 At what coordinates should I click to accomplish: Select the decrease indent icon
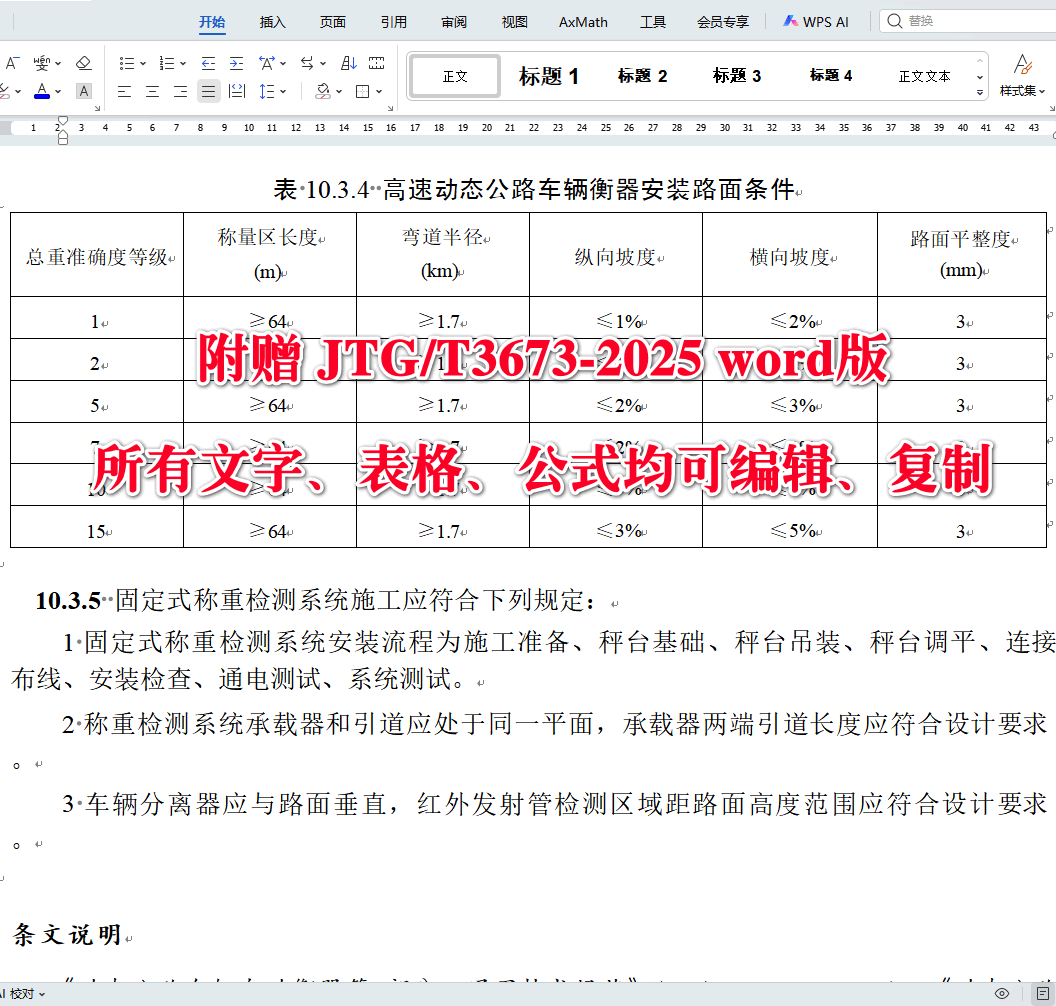pos(209,63)
